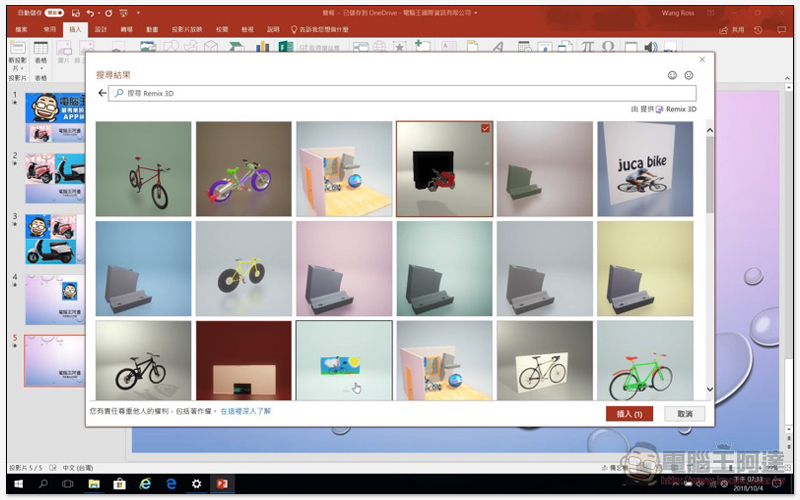Click the 共用 Share button
The width and height of the screenshot is (800, 500).
[x=732, y=30]
